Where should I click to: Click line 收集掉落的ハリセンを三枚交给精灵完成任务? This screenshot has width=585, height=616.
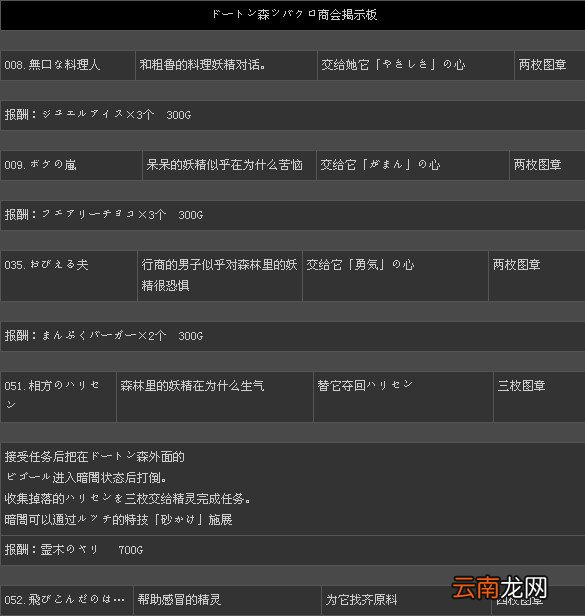pos(127,499)
